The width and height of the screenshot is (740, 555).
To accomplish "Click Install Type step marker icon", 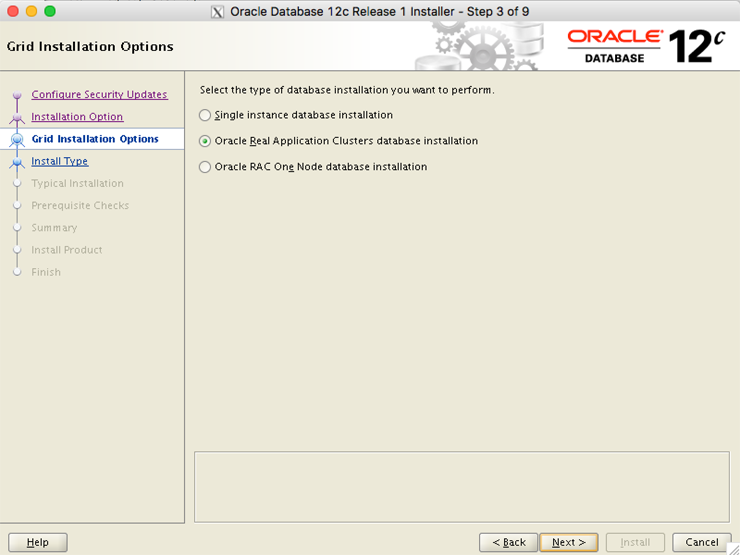I will point(17,162).
